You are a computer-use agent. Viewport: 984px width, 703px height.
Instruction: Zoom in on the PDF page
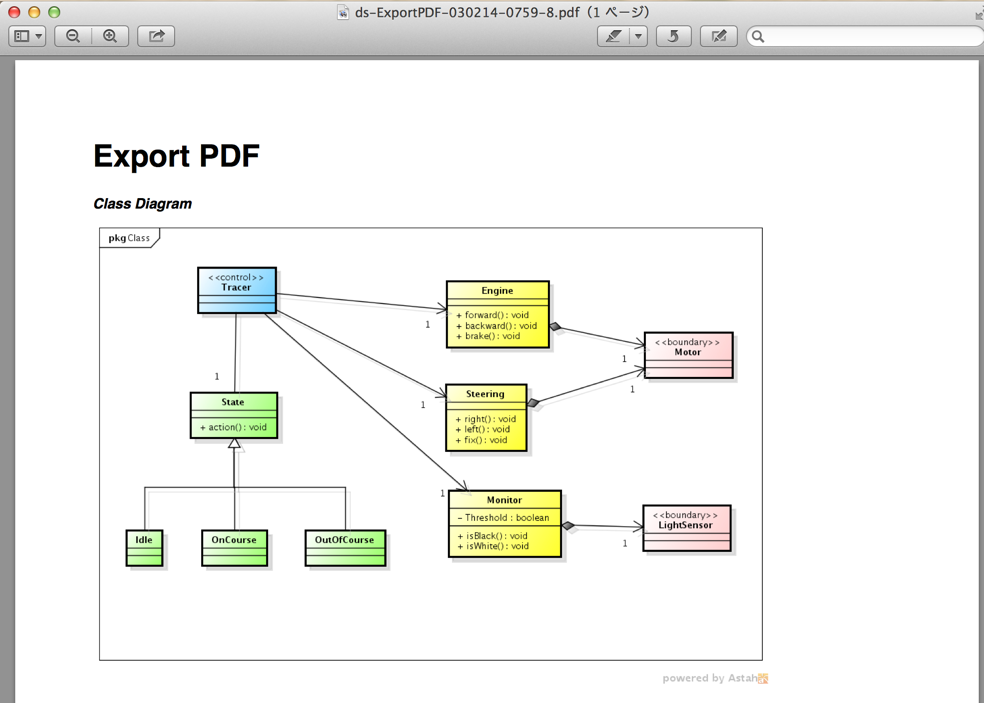pos(110,36)
